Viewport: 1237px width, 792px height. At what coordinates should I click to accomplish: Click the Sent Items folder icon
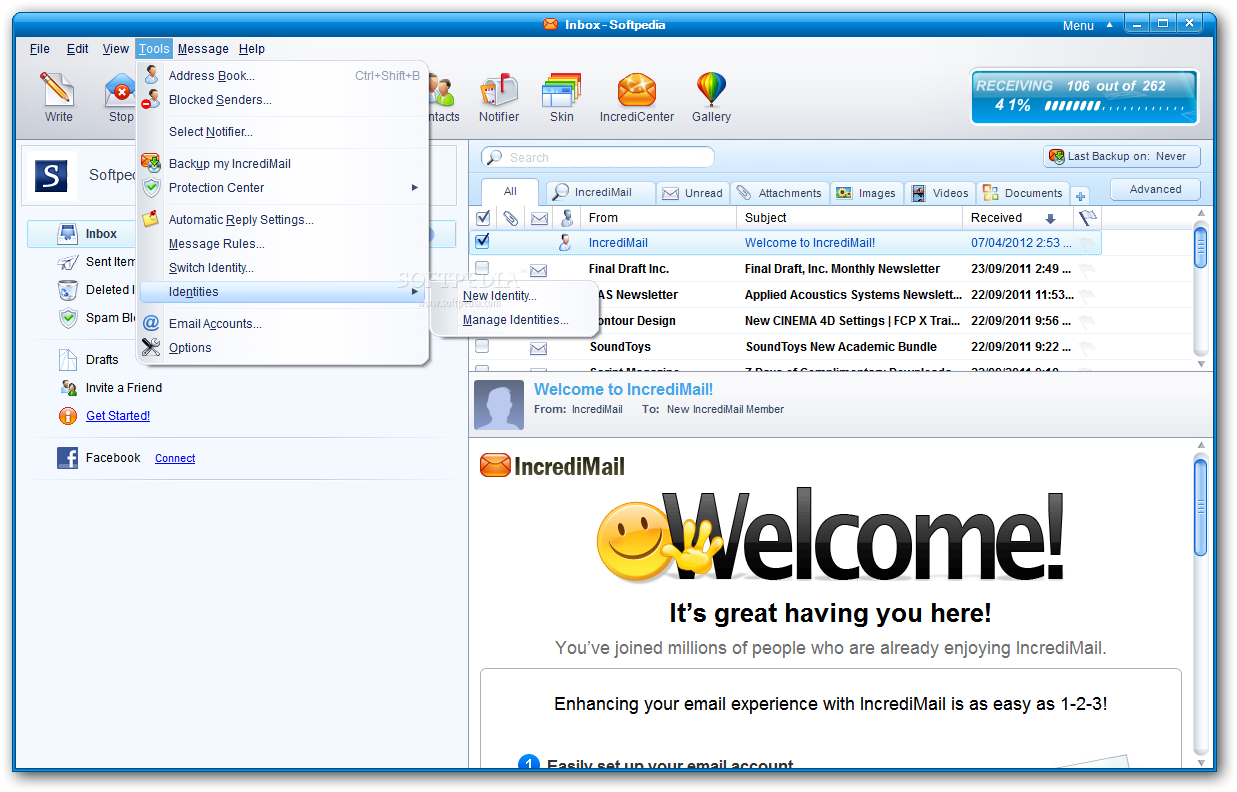[x=68, y=262]
